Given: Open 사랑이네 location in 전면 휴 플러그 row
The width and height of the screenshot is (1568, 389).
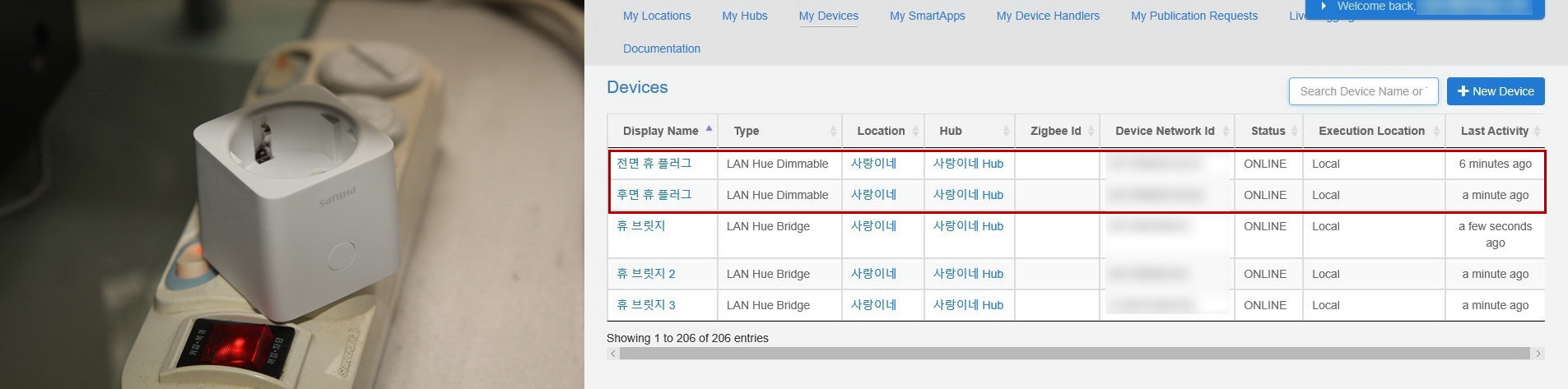Looking at the screenshot, I should pyautogui.click(x=873, y=164).
